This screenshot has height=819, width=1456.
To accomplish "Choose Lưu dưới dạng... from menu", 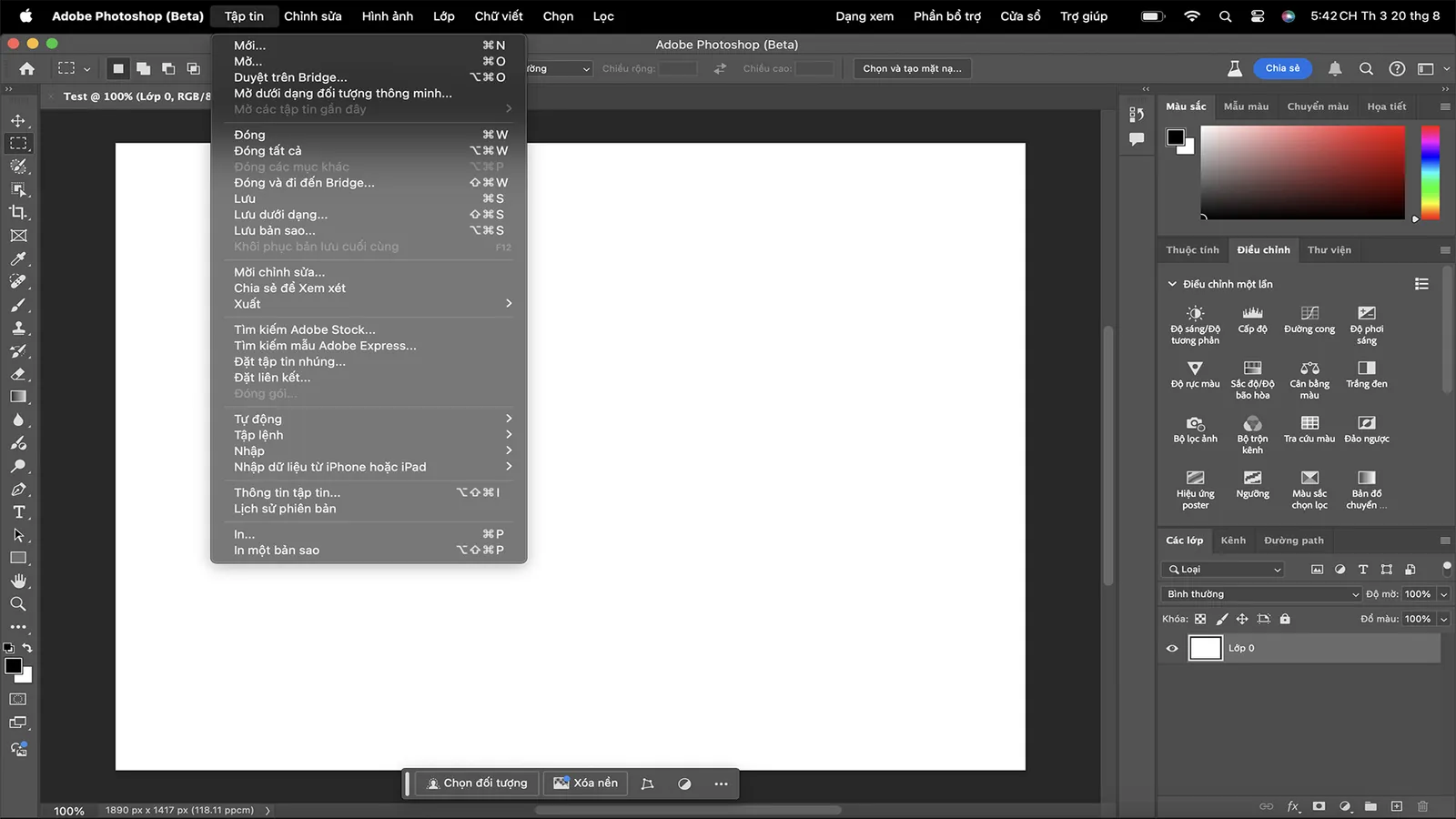I will pos(369,215).
